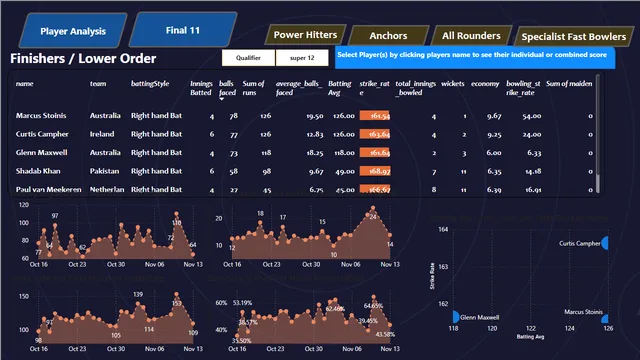Sort by Batting Avg column header
The height and width of the screenshot is (360, 640).
340,88
